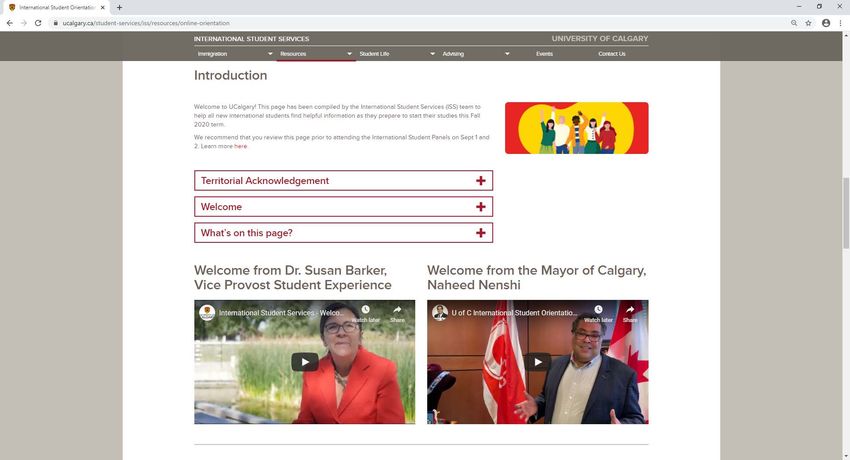Open the Chrome three-dot menu

841,23
